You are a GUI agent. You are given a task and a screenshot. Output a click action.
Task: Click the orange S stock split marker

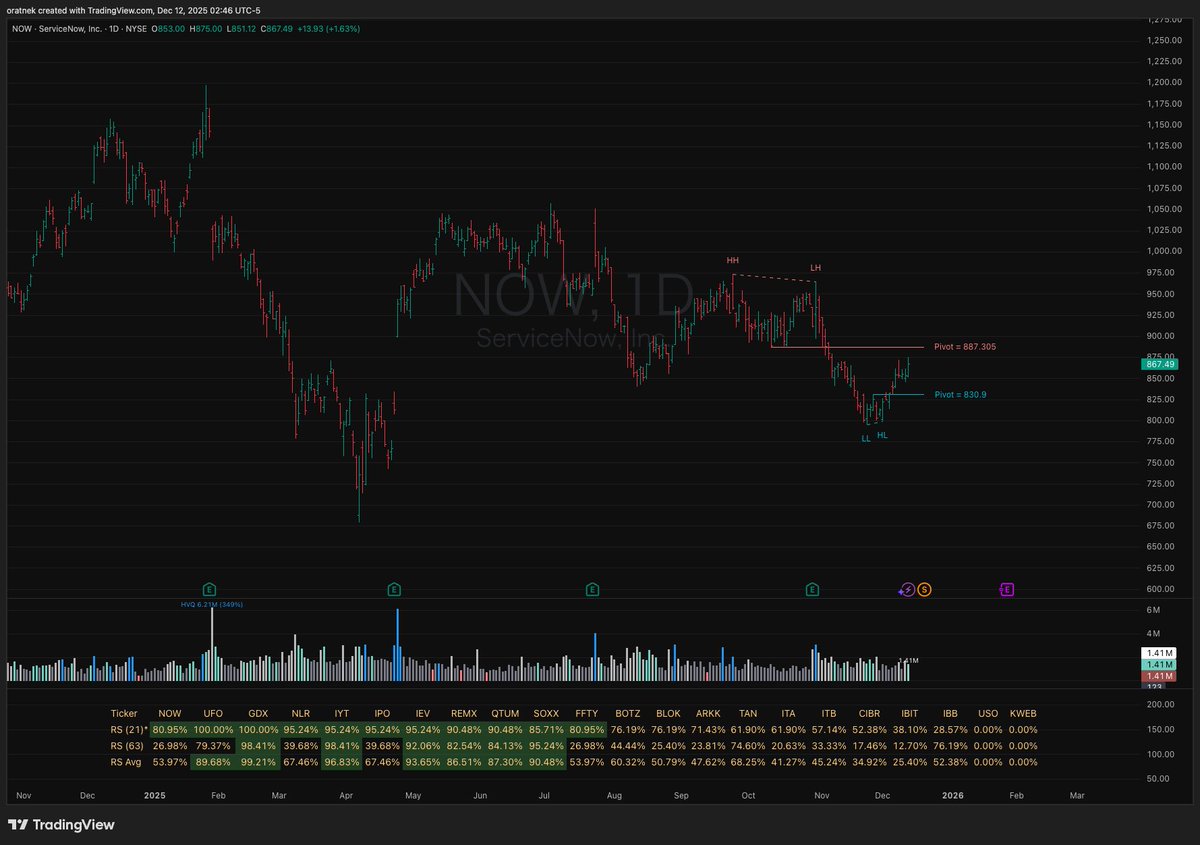tap(925, 589)
